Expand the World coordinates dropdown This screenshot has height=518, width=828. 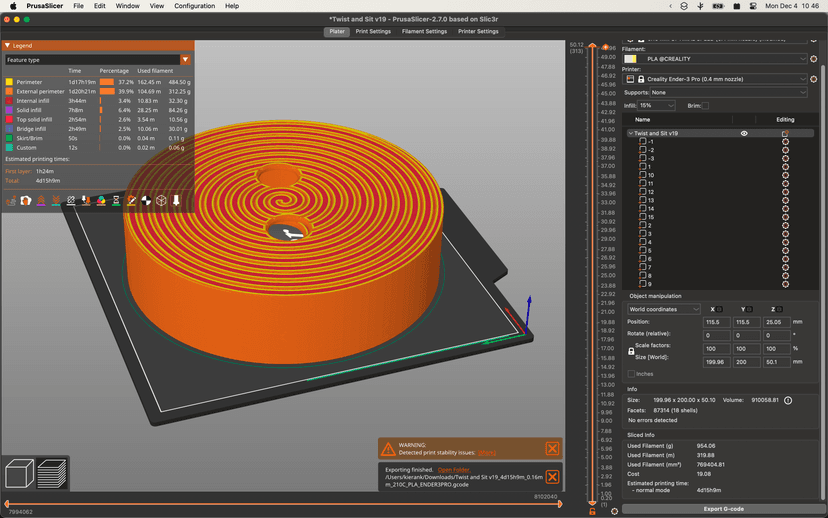664,309
